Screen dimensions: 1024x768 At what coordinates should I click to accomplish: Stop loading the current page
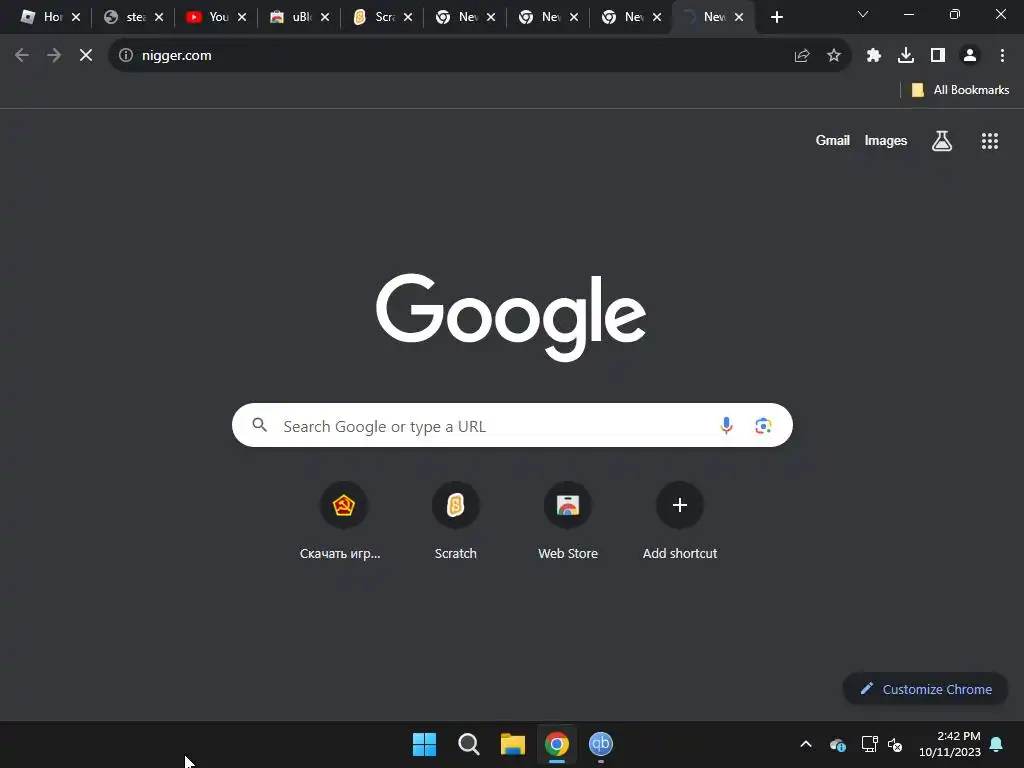(x=86, y=56)
